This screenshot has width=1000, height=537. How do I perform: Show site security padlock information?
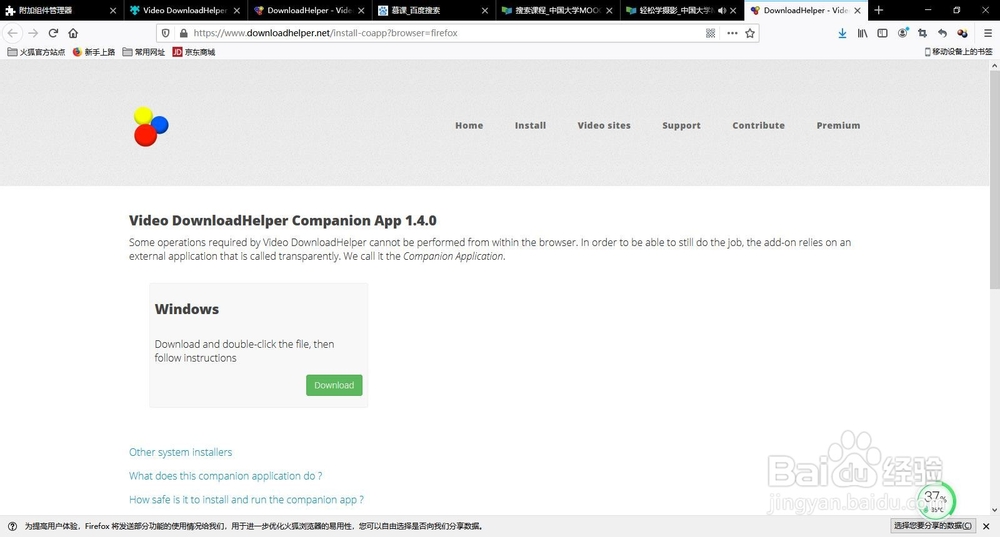[184, 33]
